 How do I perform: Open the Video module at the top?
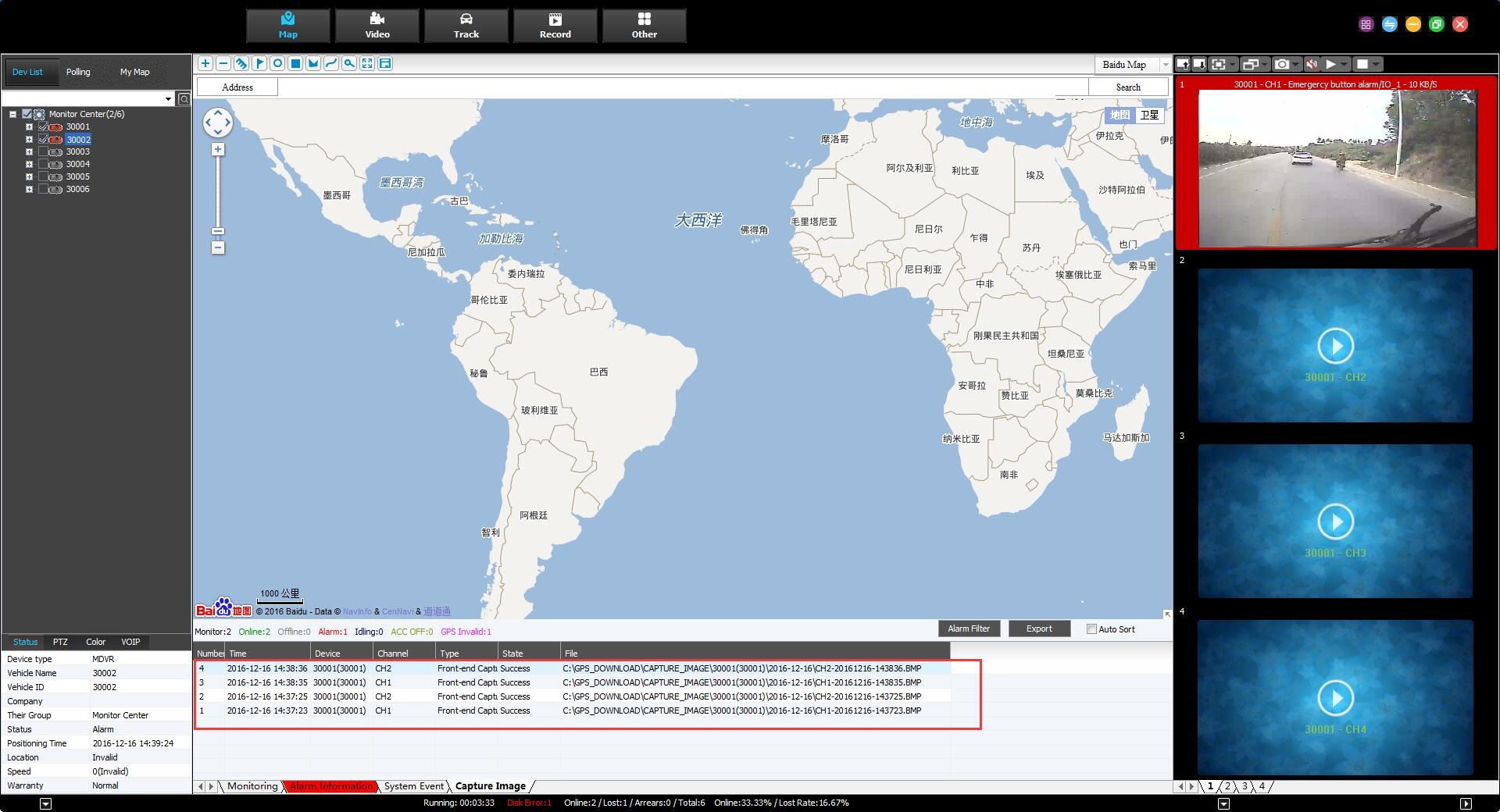click(377, 24)
